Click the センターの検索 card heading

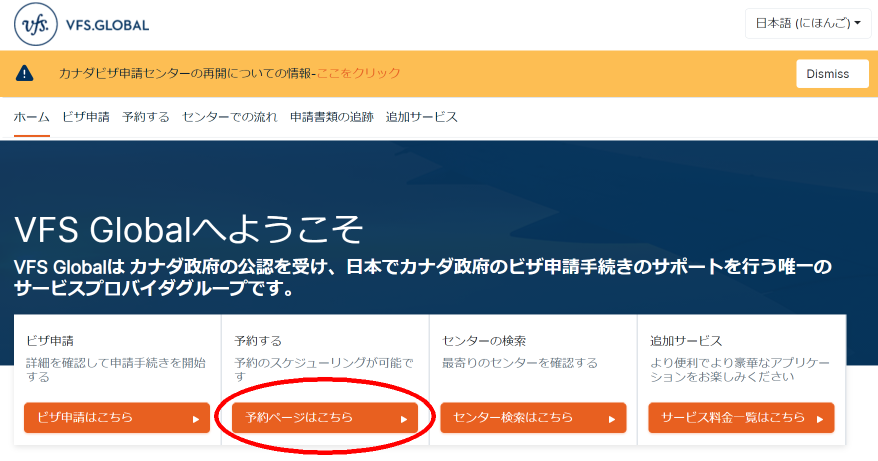pos(484,341)
